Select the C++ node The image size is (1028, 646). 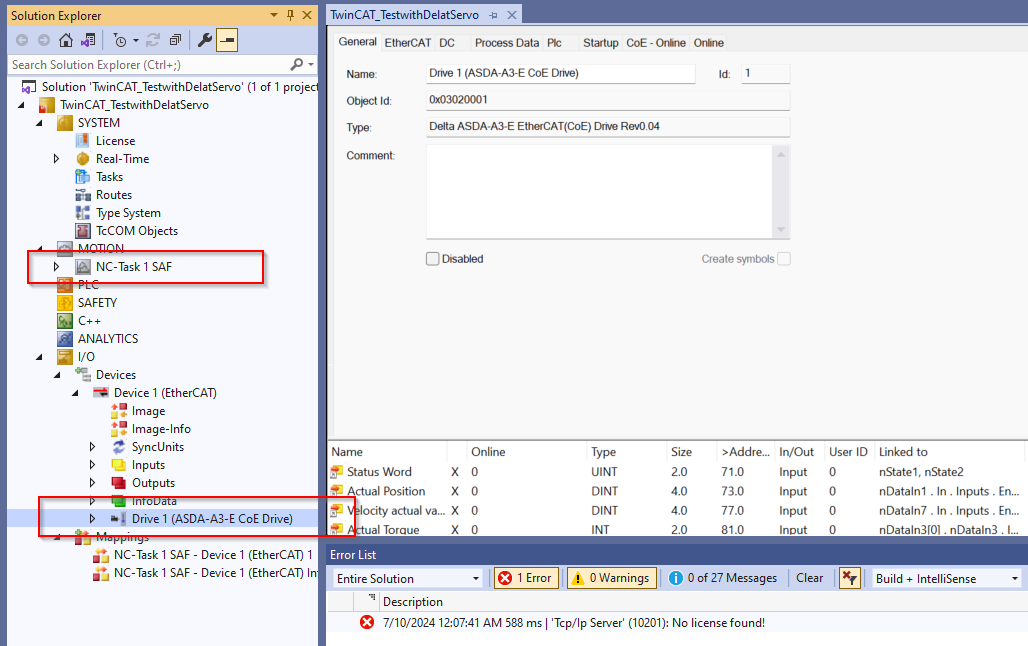[89, 321]
